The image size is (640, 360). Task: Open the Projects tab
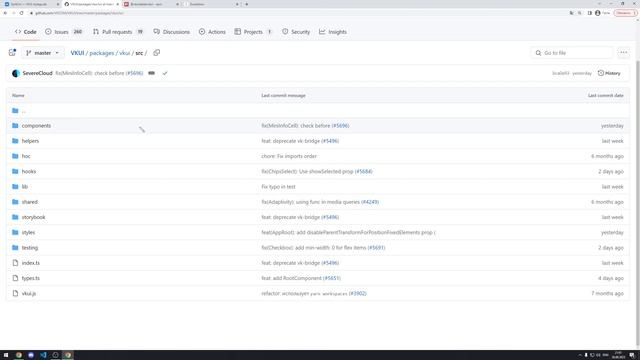(253, 32)
